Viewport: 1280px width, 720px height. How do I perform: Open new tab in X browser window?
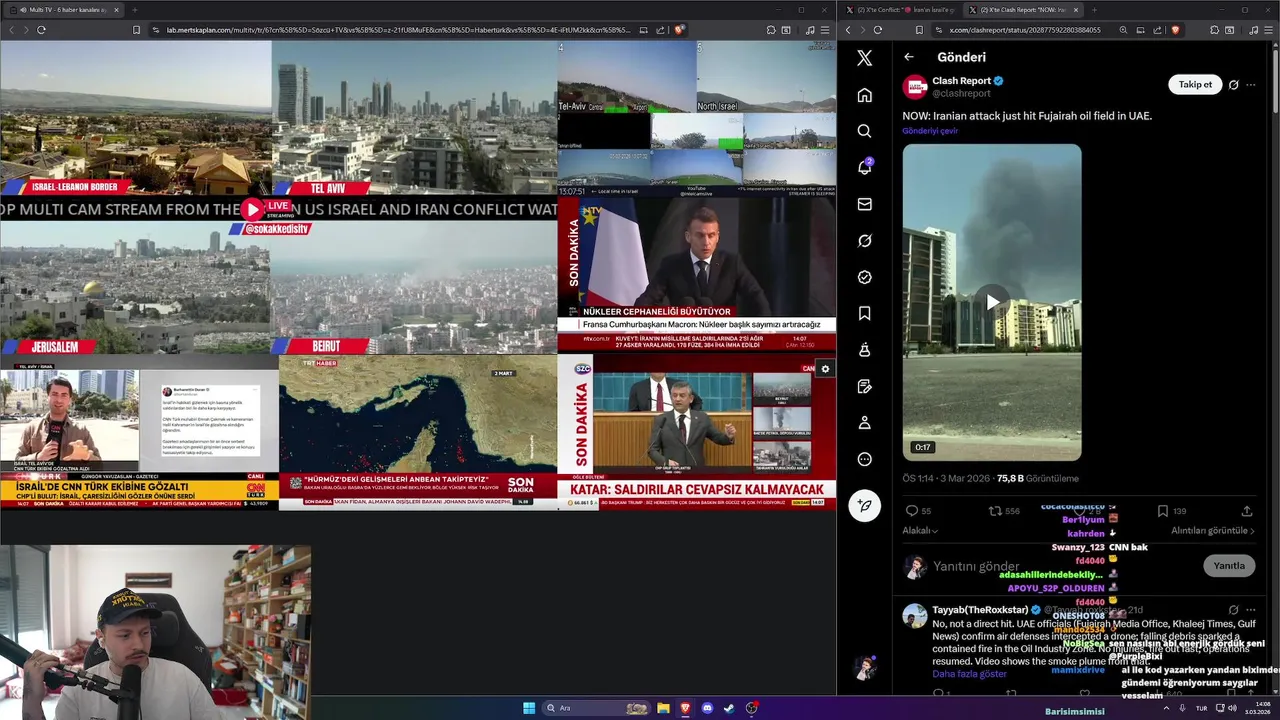[1094, 10]
